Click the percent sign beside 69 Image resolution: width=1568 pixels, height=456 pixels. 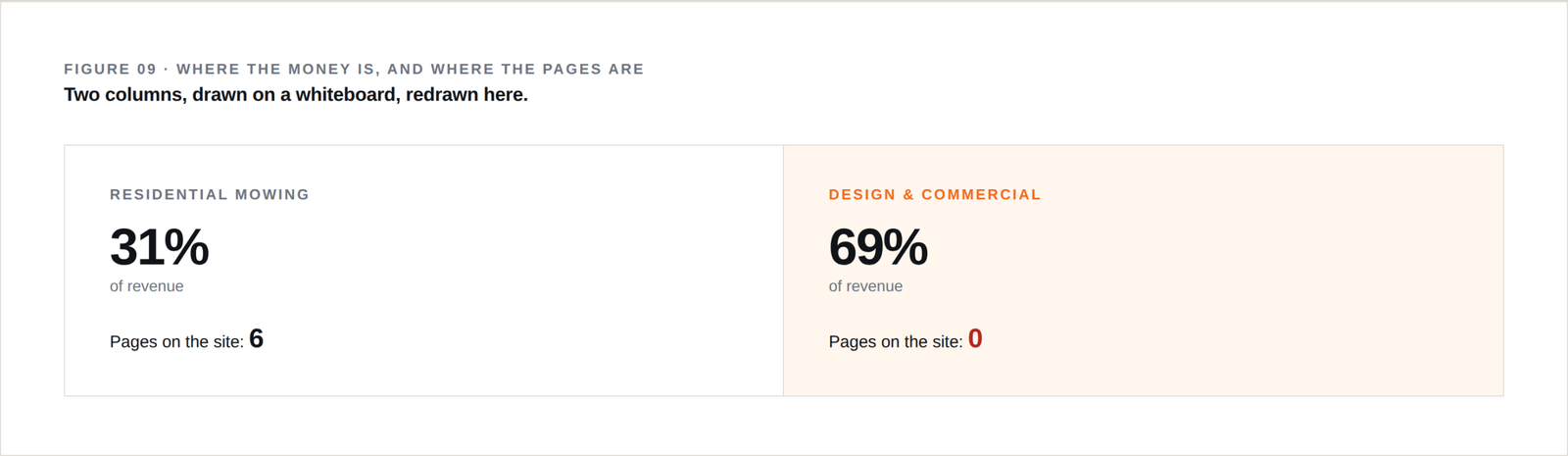tap(906, 247)
